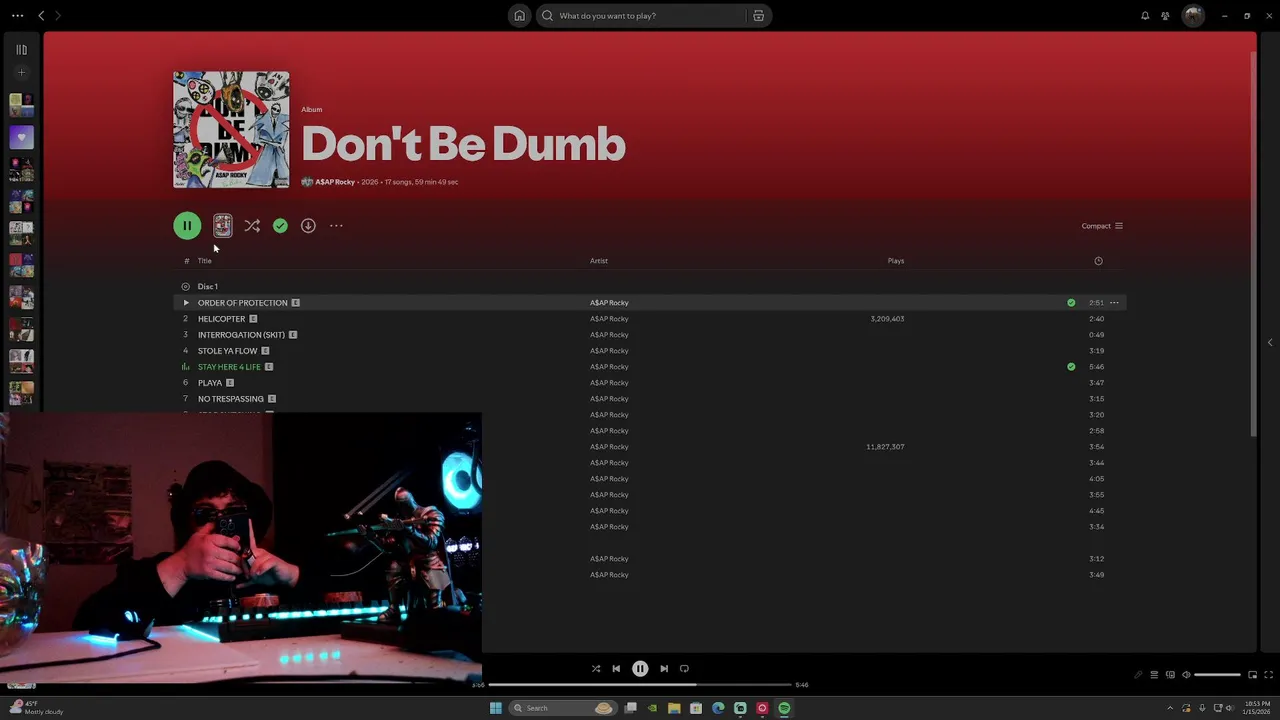The width and height of the screenshot is (1280, 720).
Task: Open the Browse icon in search bar
Action: point(758,16)
